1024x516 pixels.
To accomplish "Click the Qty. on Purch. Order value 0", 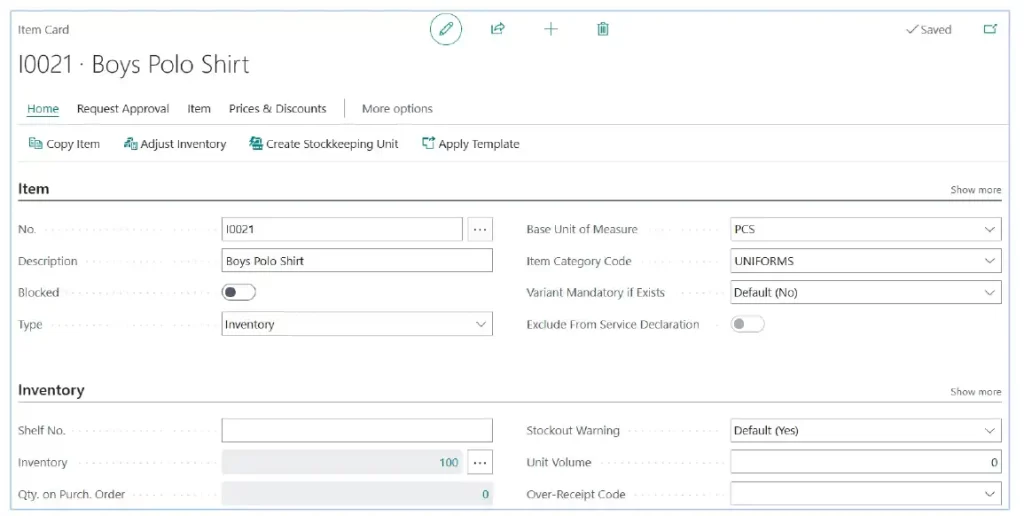I will 485,494.
